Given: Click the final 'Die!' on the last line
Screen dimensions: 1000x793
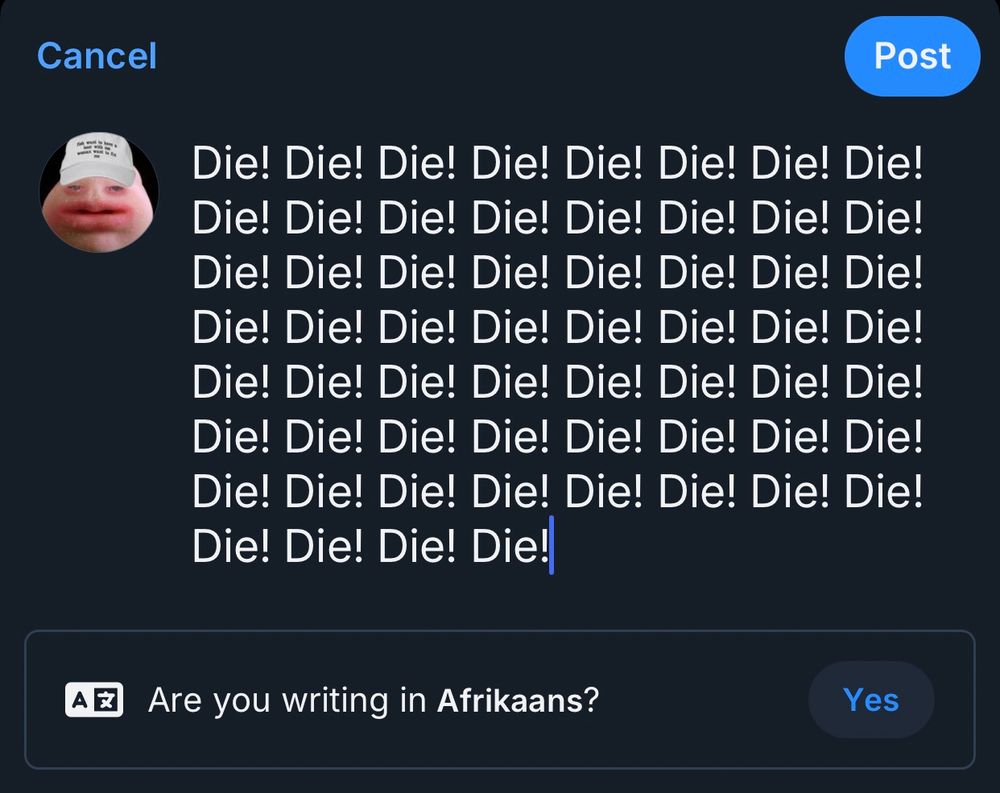Looking at the screenshot, I should click(510, 547).
